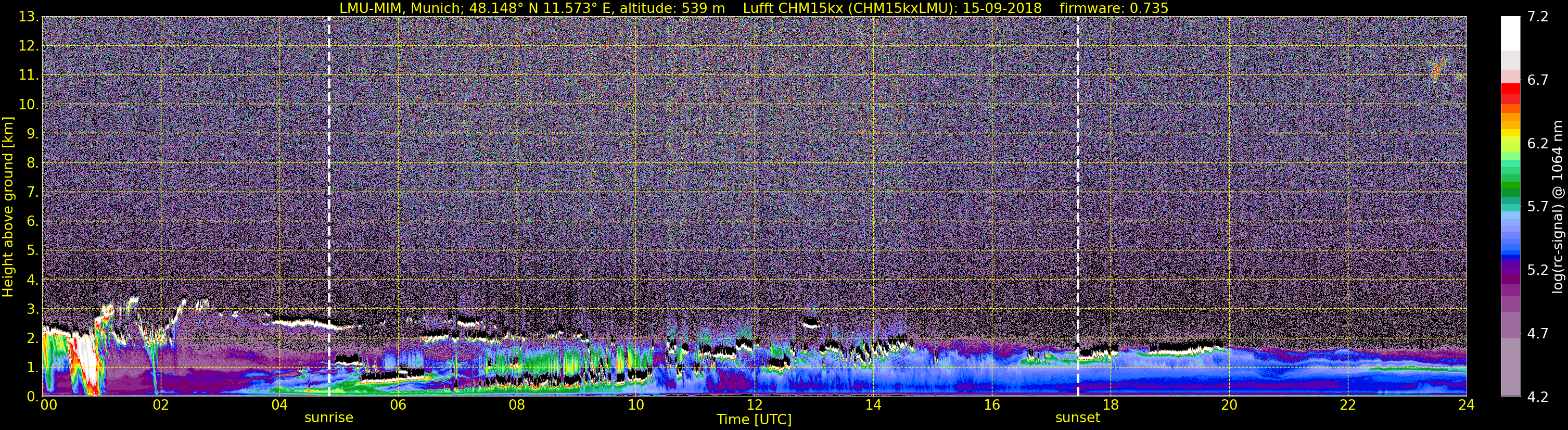Click the '16' time tick label
The height and width of the screenshot is (430, 1568).
991,405
